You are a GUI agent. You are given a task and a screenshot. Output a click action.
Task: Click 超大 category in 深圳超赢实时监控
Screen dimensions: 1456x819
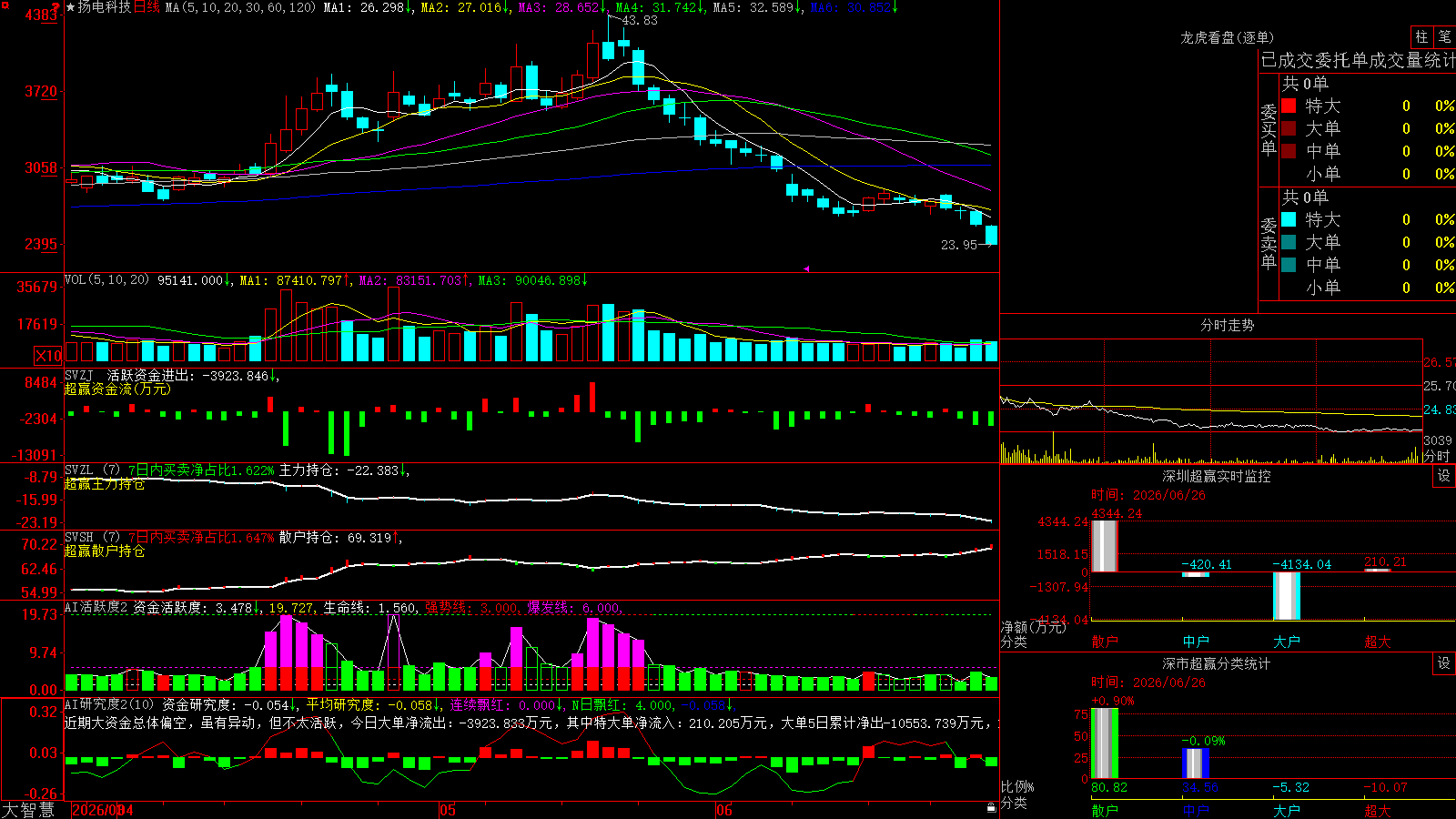click(x=1378, y=642)
